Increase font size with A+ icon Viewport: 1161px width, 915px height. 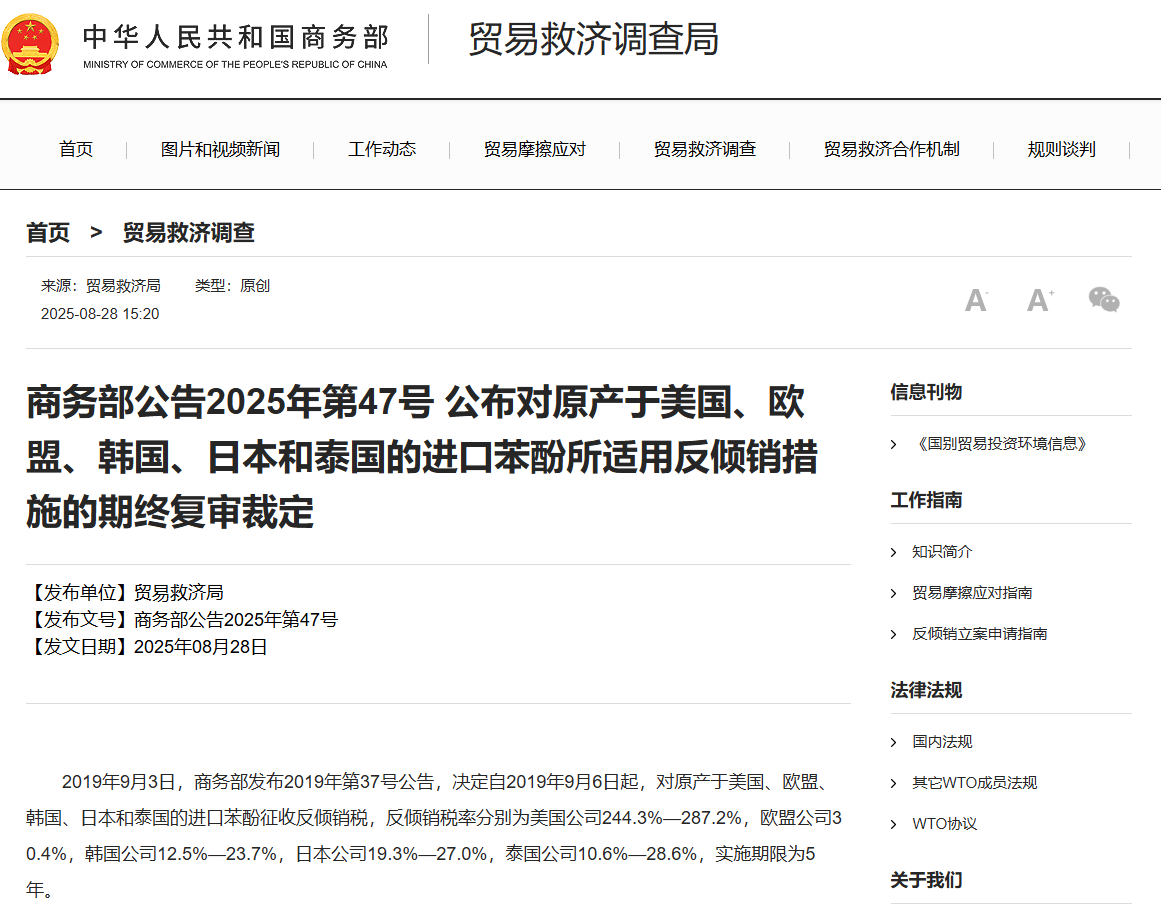pyautogui.click(x=1040, y=300)
